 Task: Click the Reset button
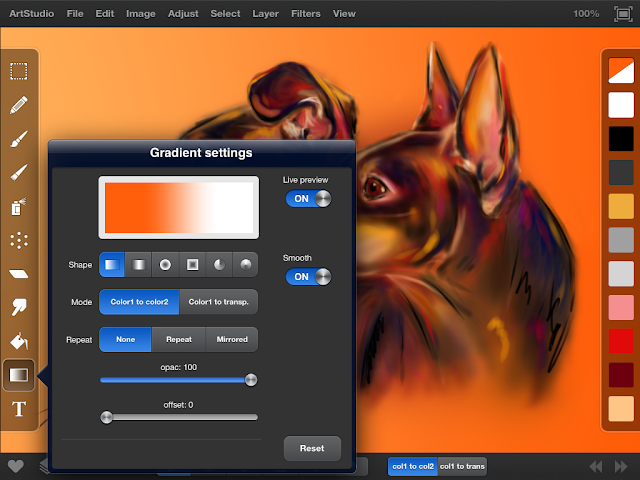[x=312, y=448]
